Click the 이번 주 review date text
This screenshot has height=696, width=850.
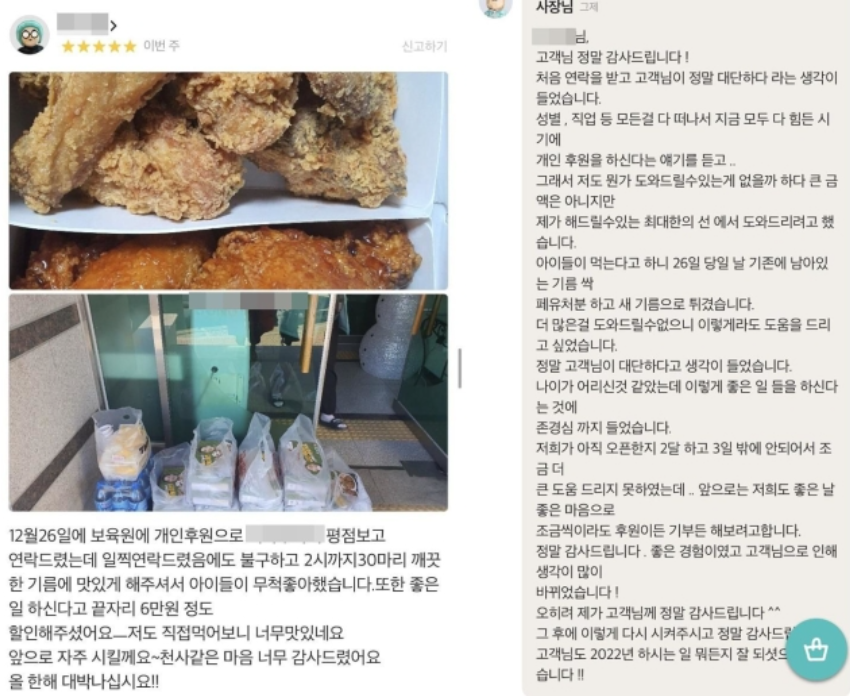[x=161, y=46]
